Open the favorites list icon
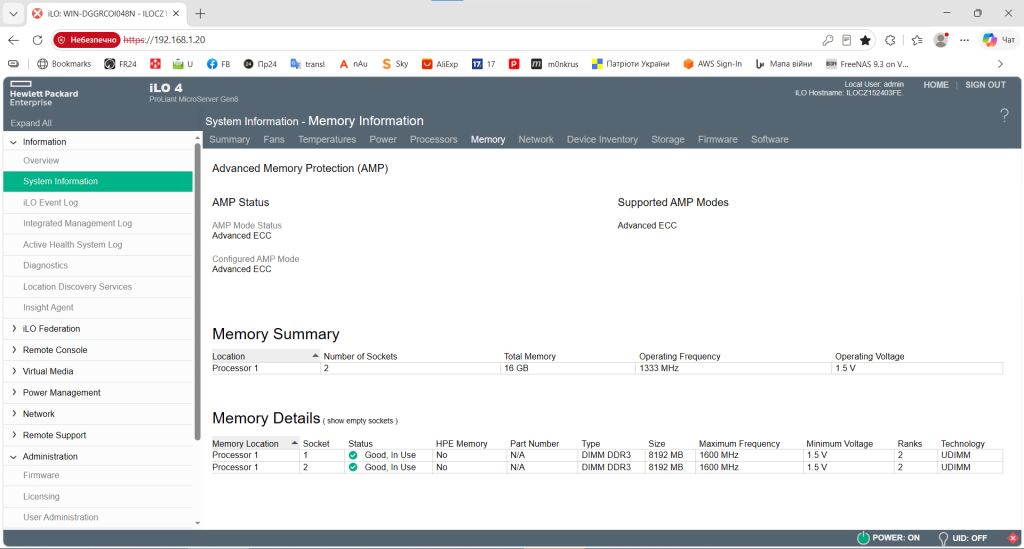Viewport: 1024px width, 549px height. pos(917,40)
